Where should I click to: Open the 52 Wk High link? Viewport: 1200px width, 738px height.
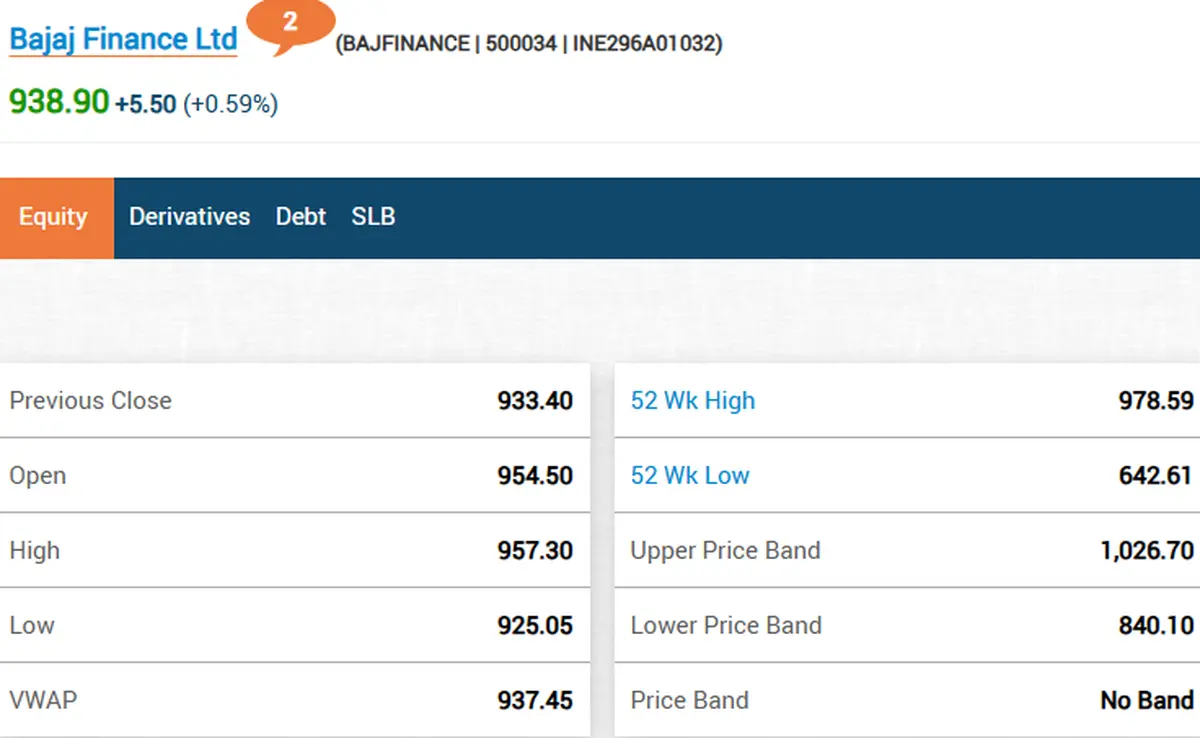pyautogui.click(x=693, y=401)
